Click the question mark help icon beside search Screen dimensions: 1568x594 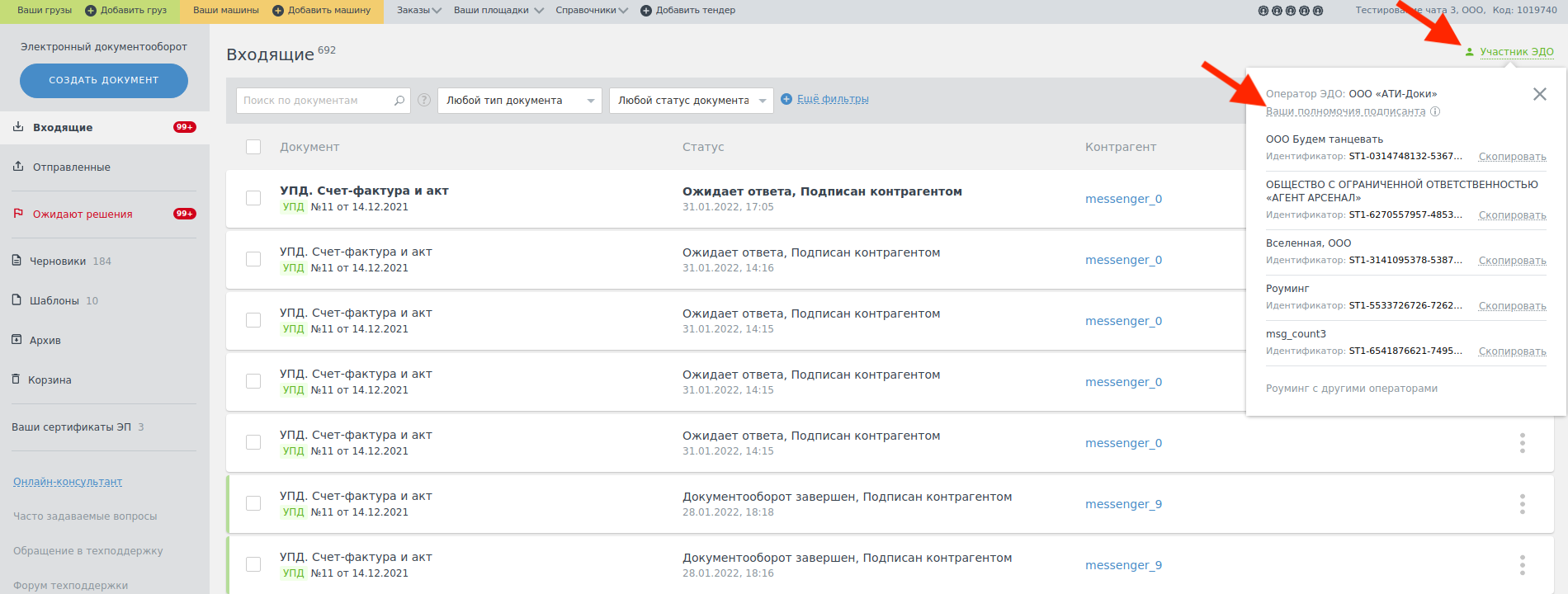[x=424, y=100]
